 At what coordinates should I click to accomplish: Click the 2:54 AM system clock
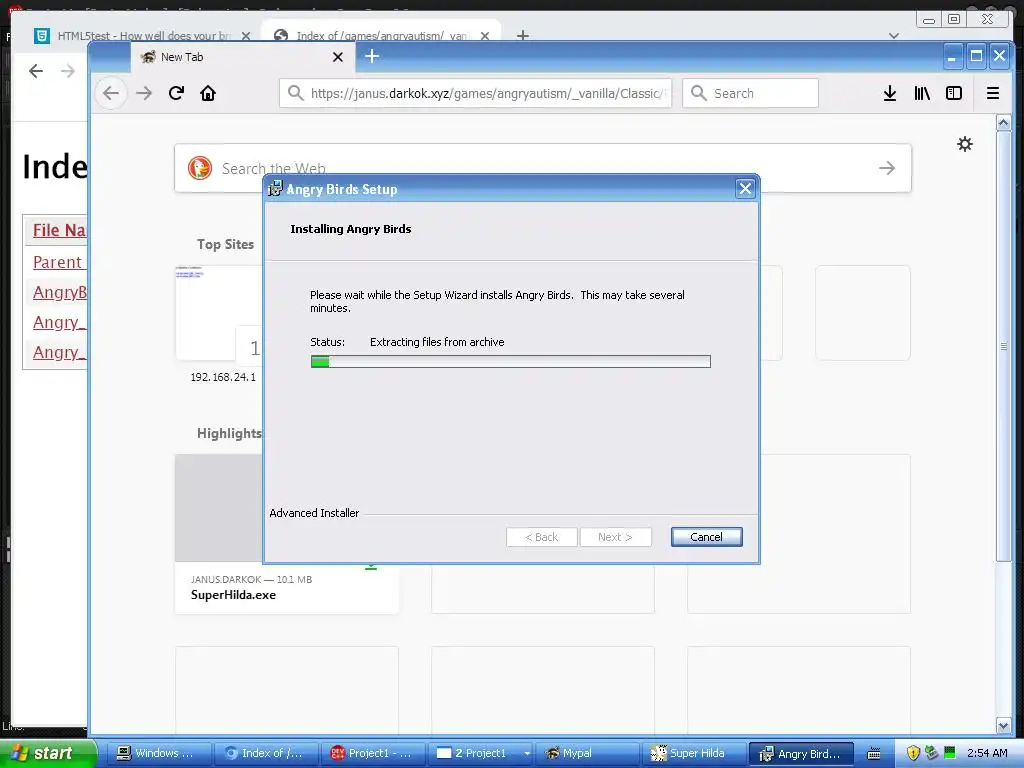point(987,753)
